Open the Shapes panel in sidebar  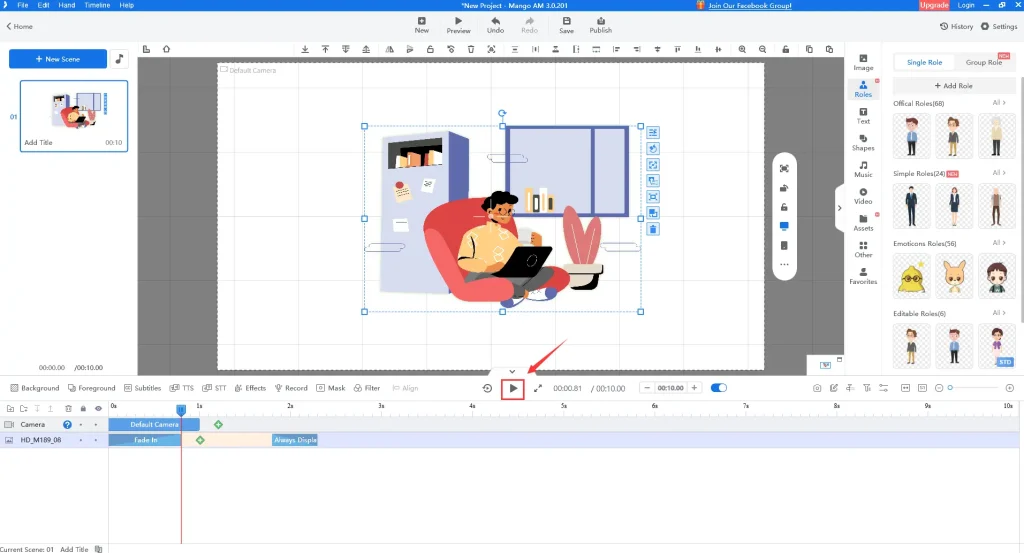tap(863, 142)
